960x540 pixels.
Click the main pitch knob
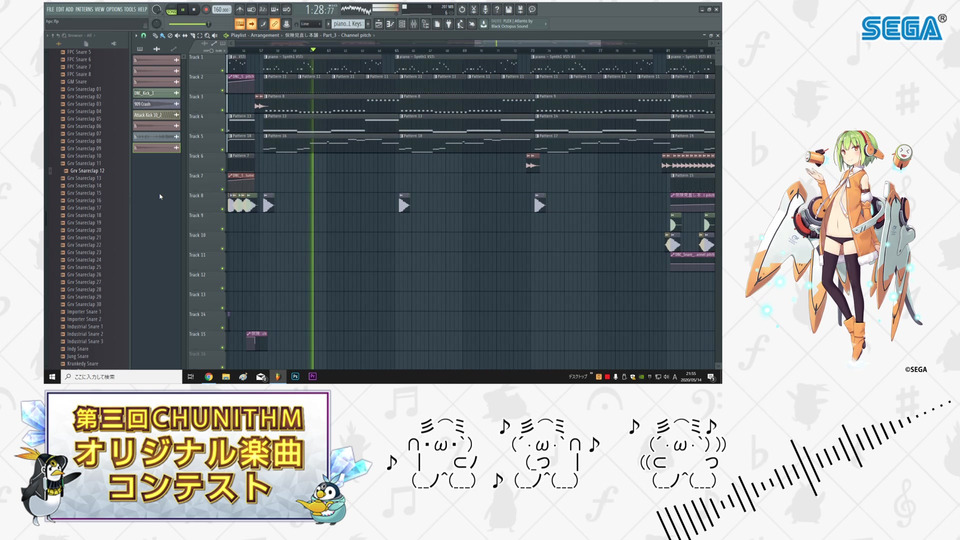156,23
